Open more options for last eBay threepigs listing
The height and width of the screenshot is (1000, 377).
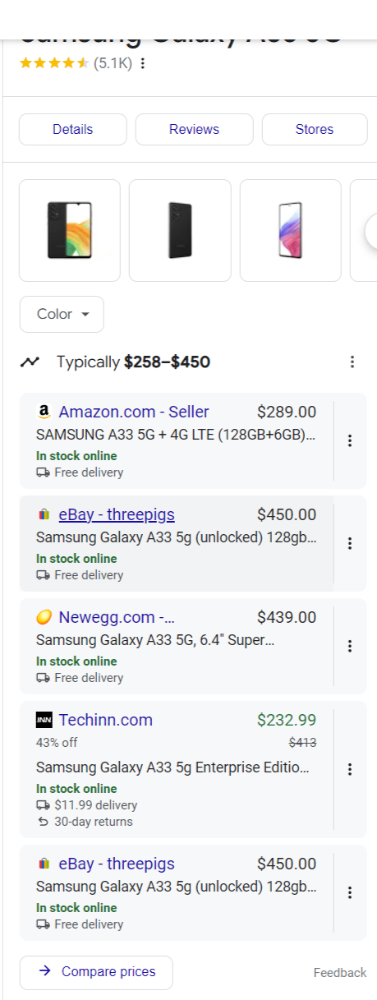pos(350,892)
